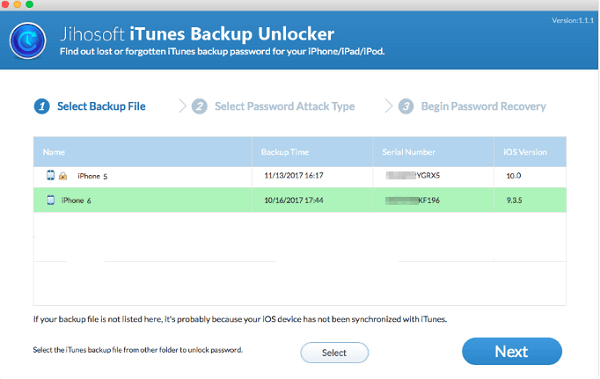The height and width of the screenshot is (379, 600).
Task: Click the arrow chevron before step 3
Action: click(x=388, y=106)
